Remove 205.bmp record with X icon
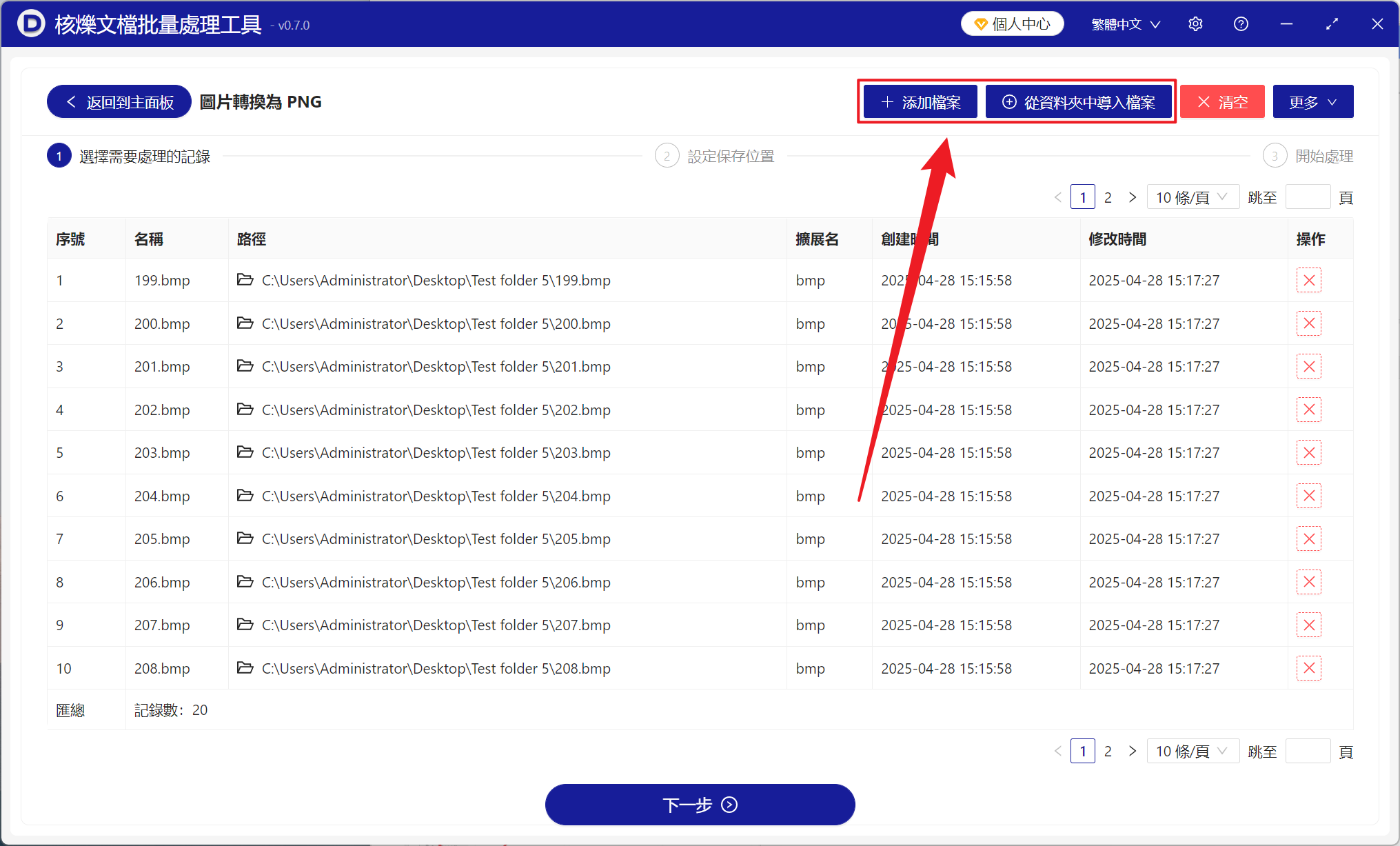 [x=1308, y=538]
